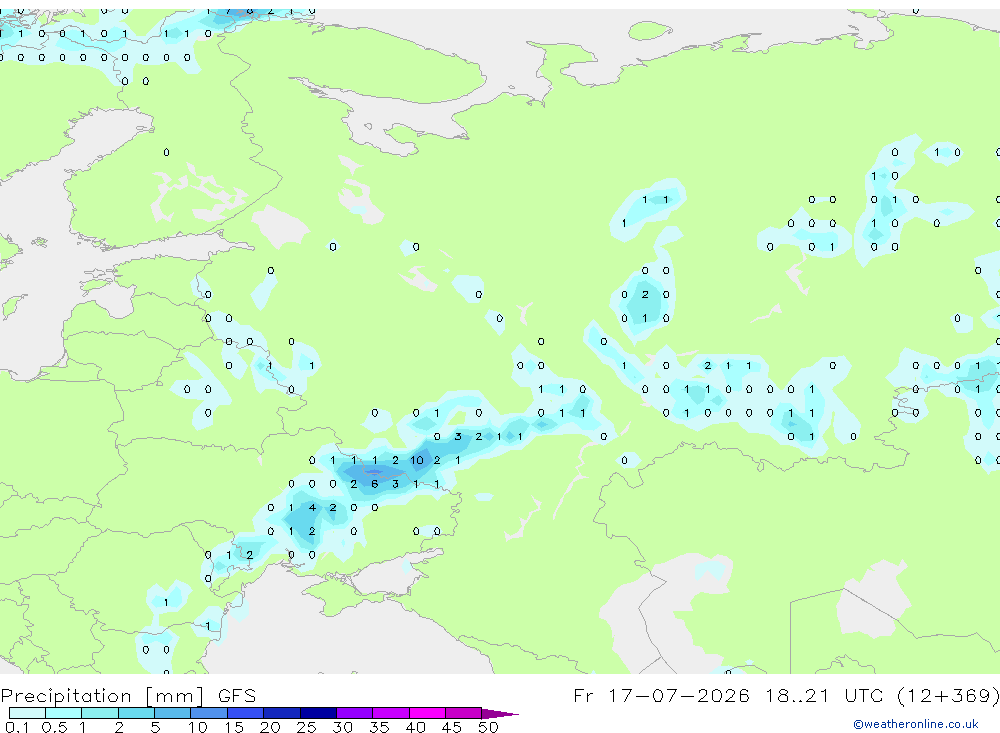Click the '25' legend scale label
The width and height of the screenshot is (1000, 733).
tap(306, 727)
